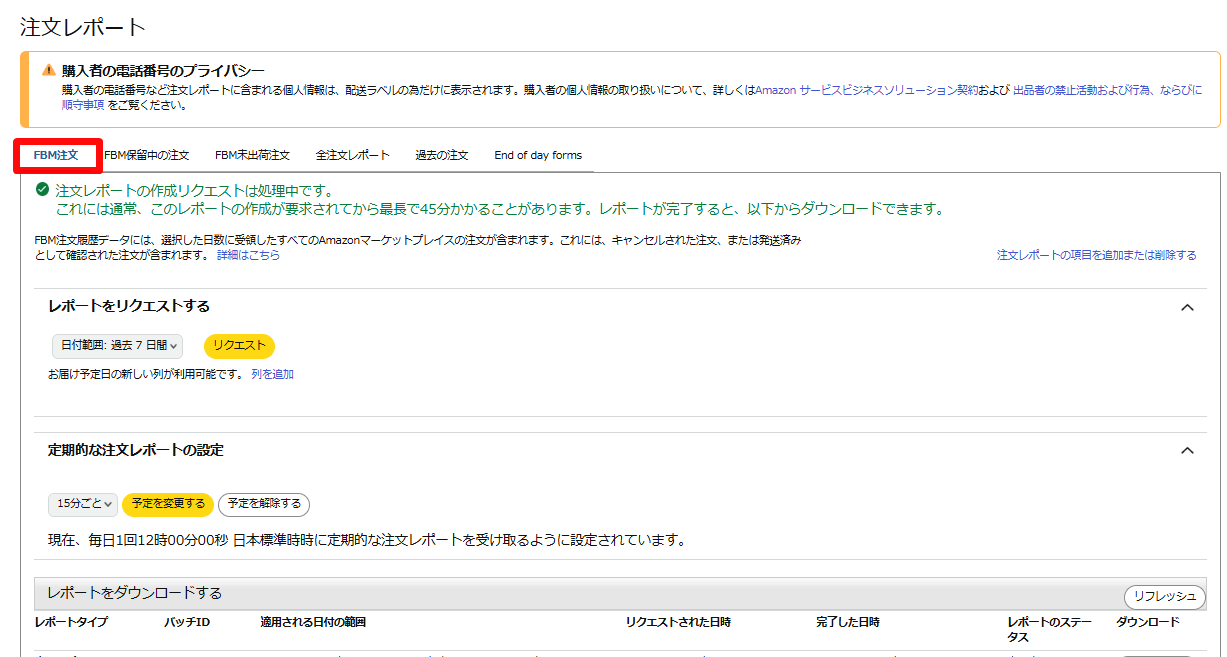
Task: Click the 予定を解除する button
Action: [x=264, y=504]
